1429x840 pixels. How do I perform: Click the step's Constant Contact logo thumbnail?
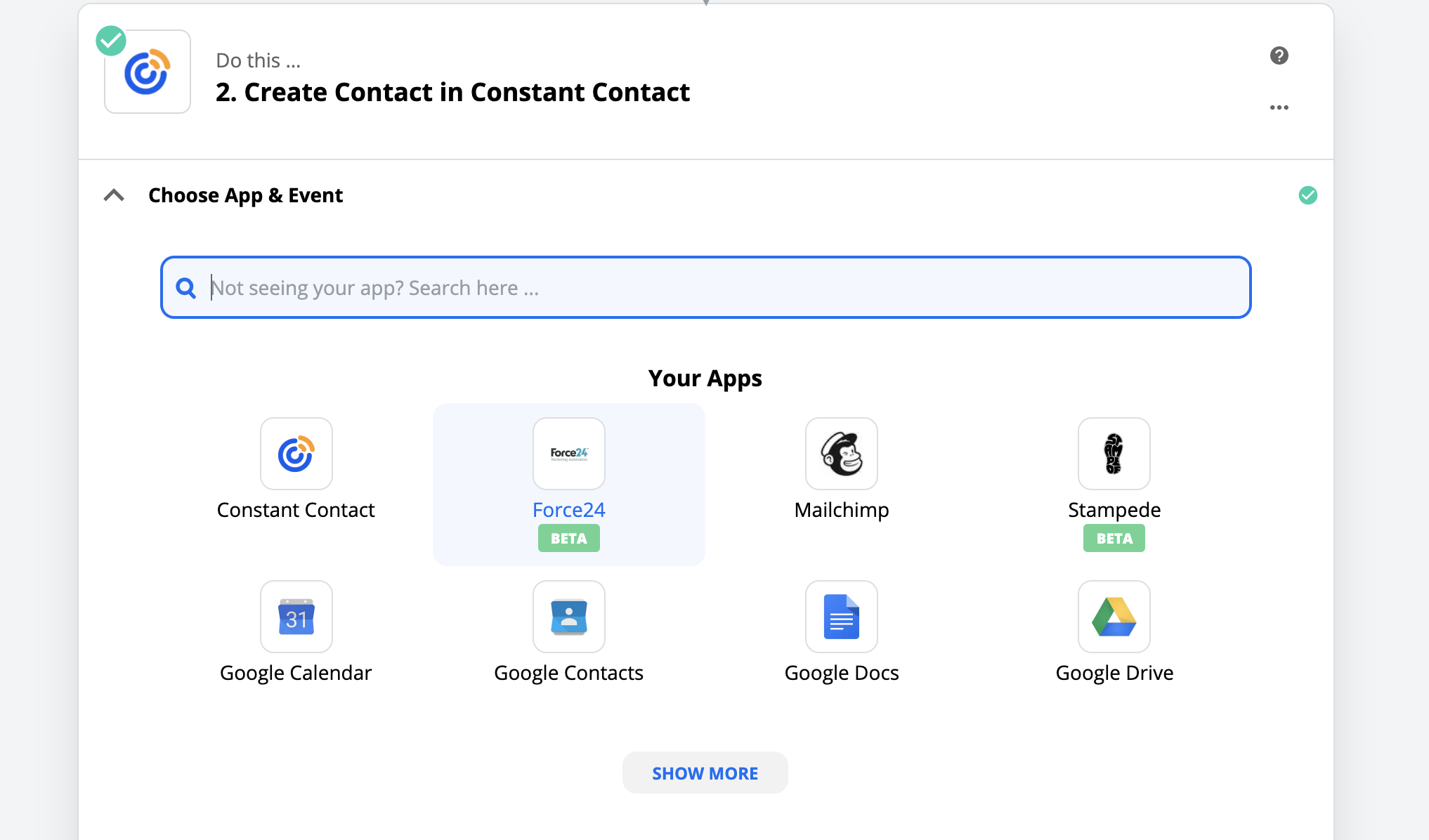tap(148, 72)
